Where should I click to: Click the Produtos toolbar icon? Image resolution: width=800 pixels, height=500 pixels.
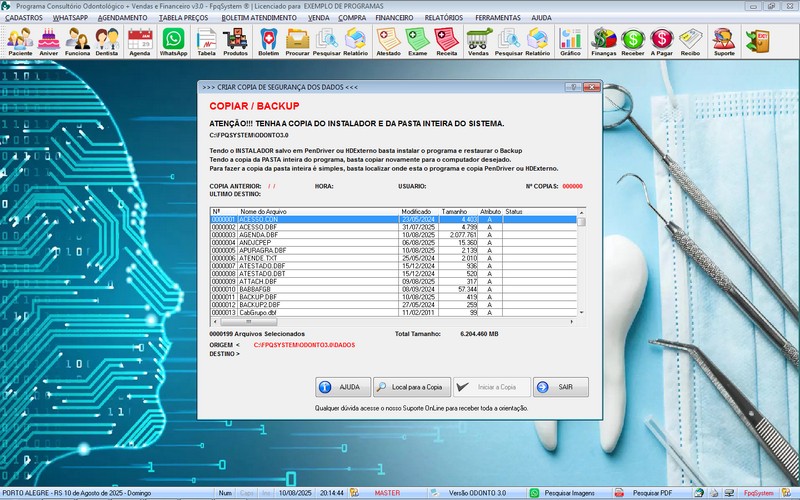coord(236,41)
